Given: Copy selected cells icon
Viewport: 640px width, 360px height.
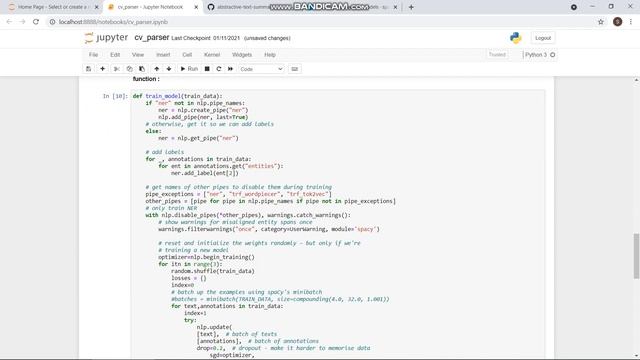Looking at the screenshot, I should point(129,69).
